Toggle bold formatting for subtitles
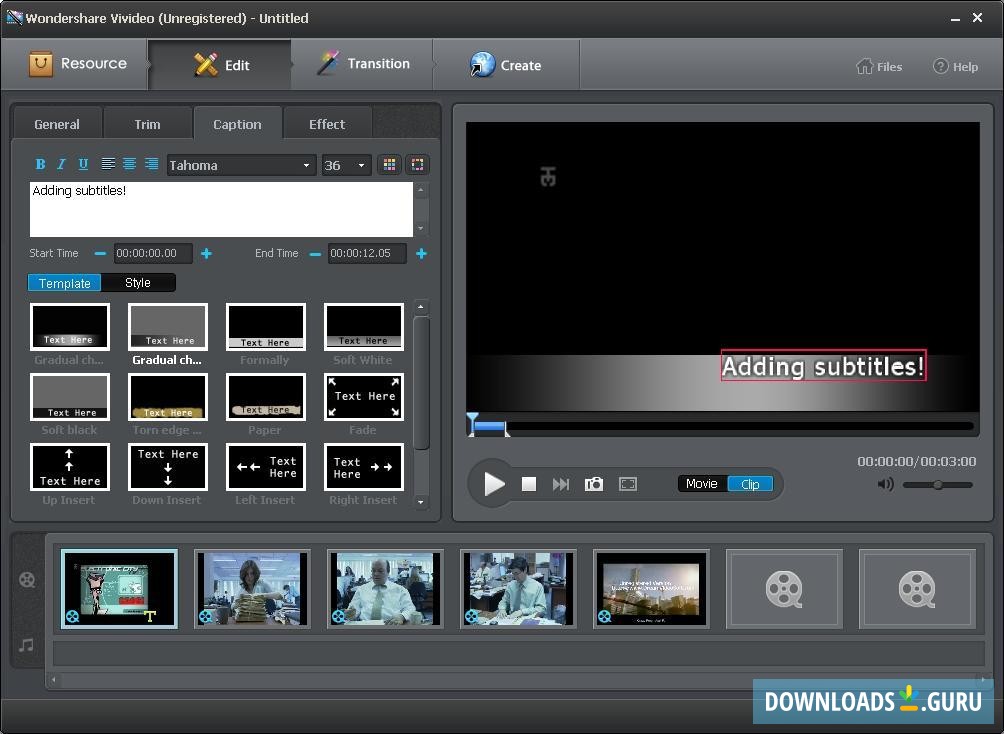The height and width of the screenshot is (734, 1004). click(41, 163)
